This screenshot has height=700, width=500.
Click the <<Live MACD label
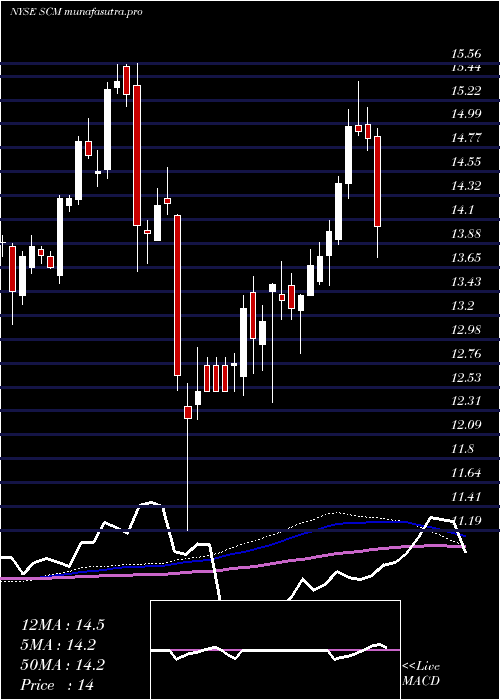point(421,674)
